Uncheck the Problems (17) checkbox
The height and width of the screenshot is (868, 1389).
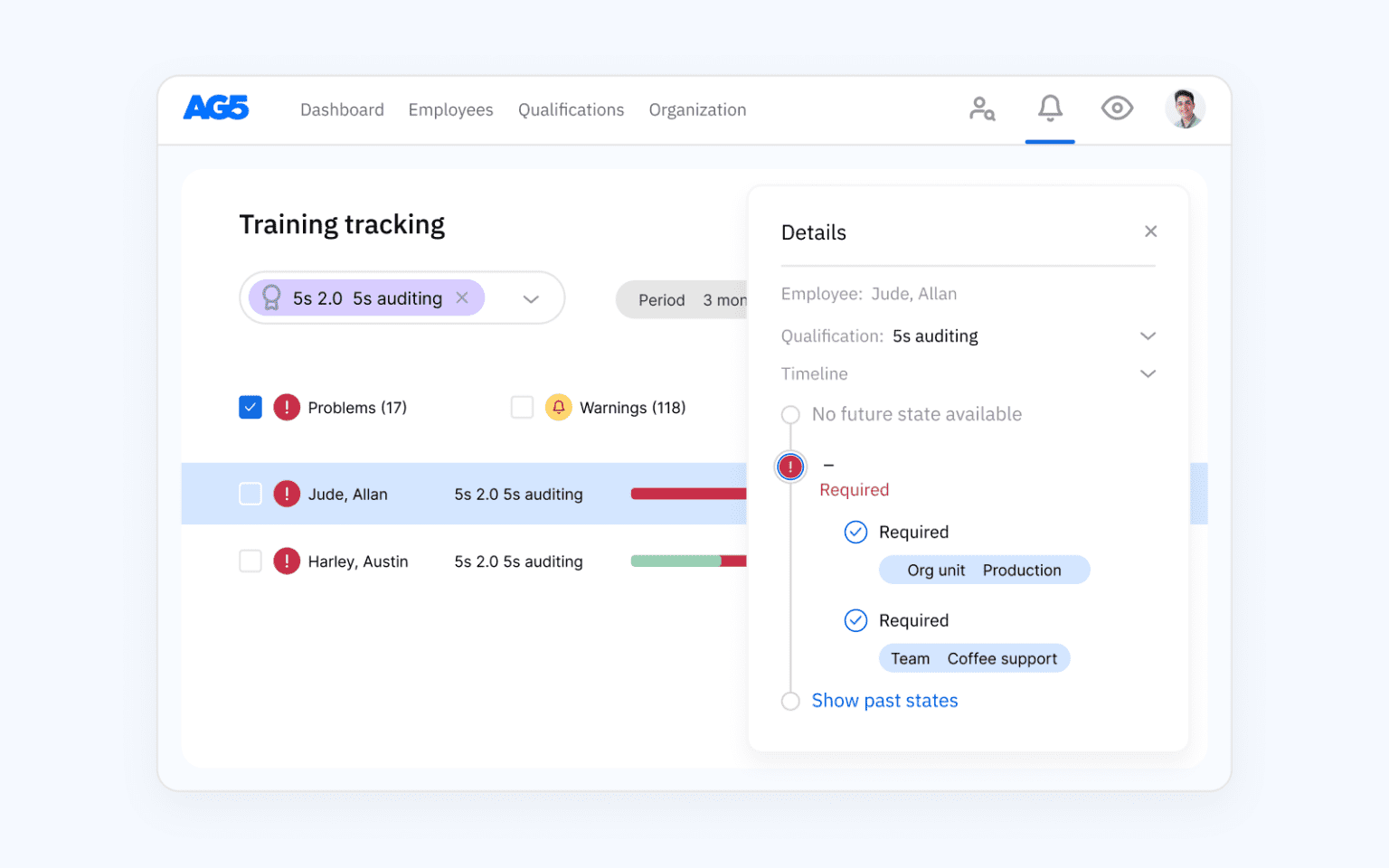(x=250, y=408)
